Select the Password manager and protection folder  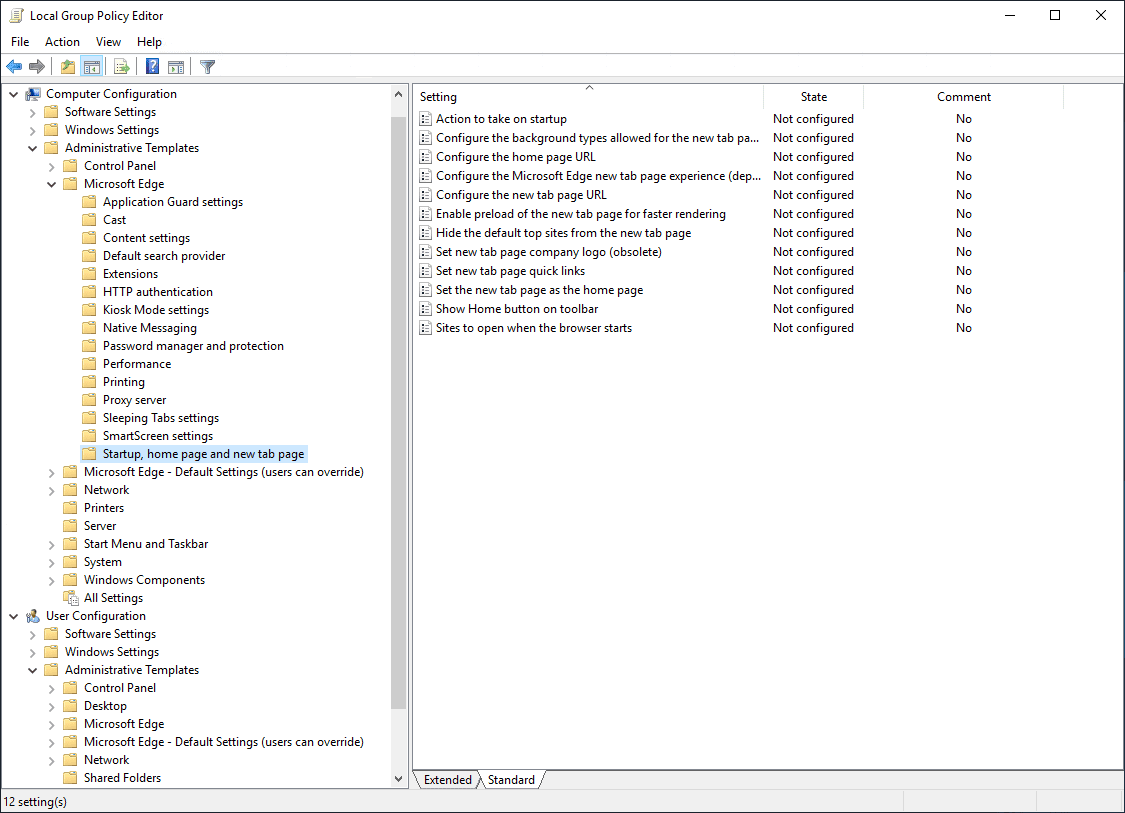(193, 346)
